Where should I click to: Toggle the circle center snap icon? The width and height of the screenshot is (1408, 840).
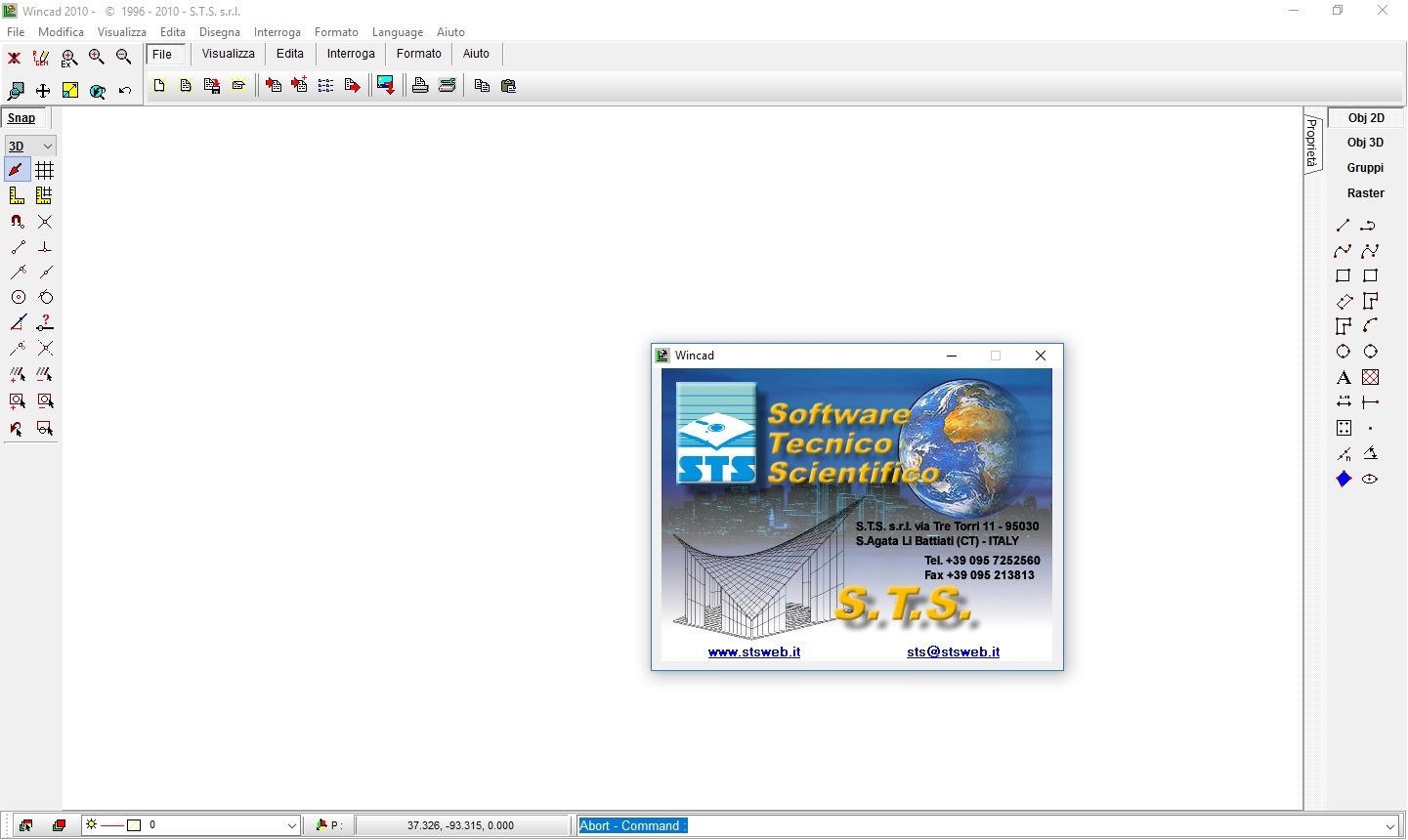click(18, 297)
